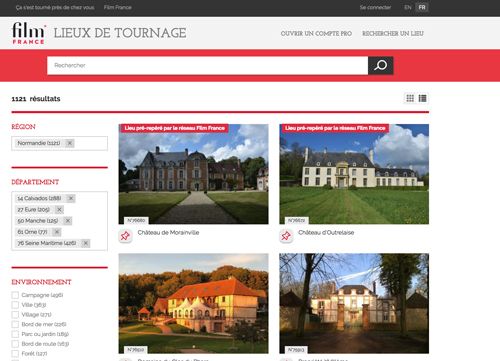Pin the Château d'Outrelaise location

click(286, 236)
